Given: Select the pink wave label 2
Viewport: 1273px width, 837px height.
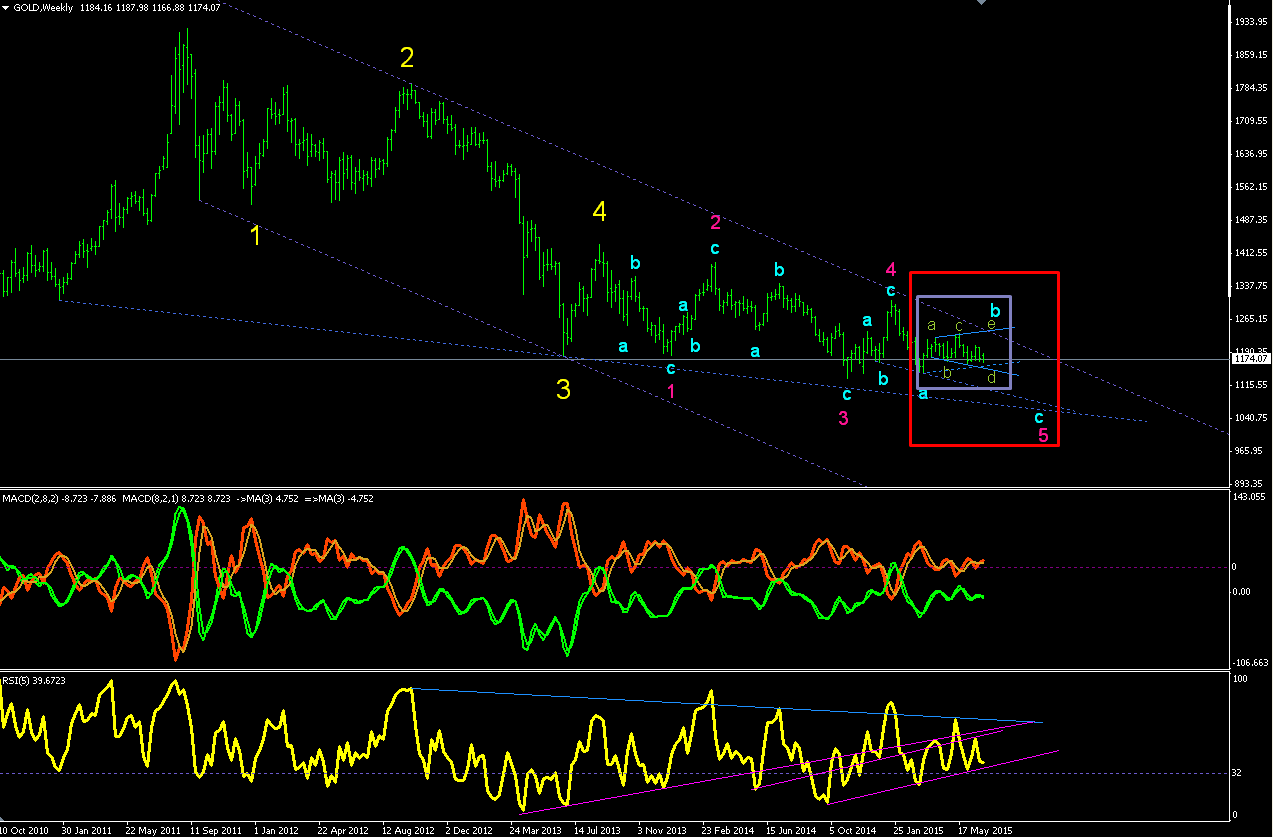Looking at the screenshot, I should pos(715,222).
